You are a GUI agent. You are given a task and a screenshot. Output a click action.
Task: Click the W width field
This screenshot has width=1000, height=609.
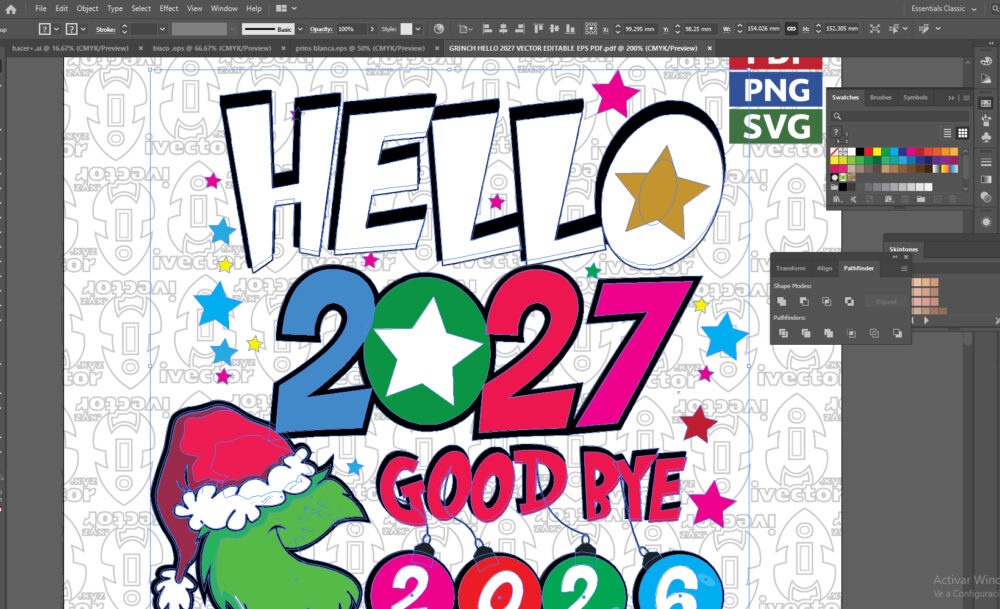pyautogui.click(x=763, y=29)
